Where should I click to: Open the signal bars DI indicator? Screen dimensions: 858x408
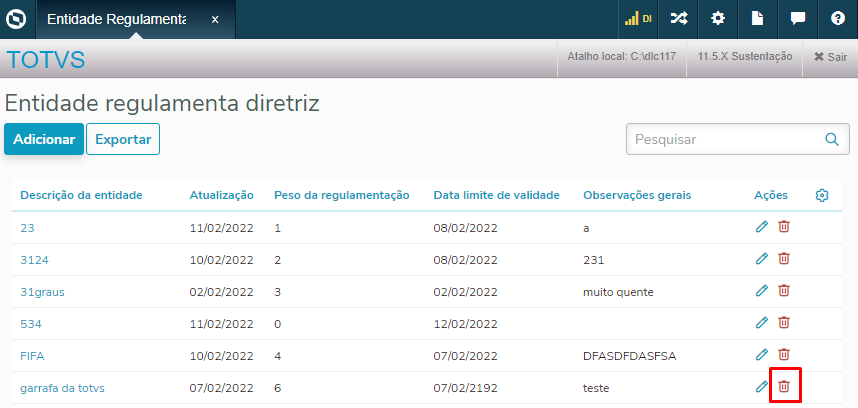tap(638, 19)
